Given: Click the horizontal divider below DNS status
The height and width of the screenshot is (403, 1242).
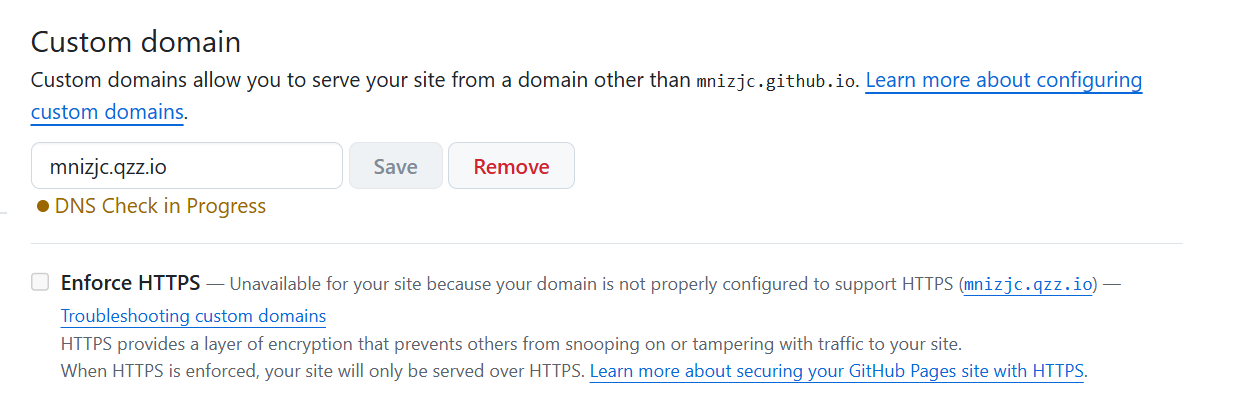Looking at the screenshot, I should (x=607, y=243).
